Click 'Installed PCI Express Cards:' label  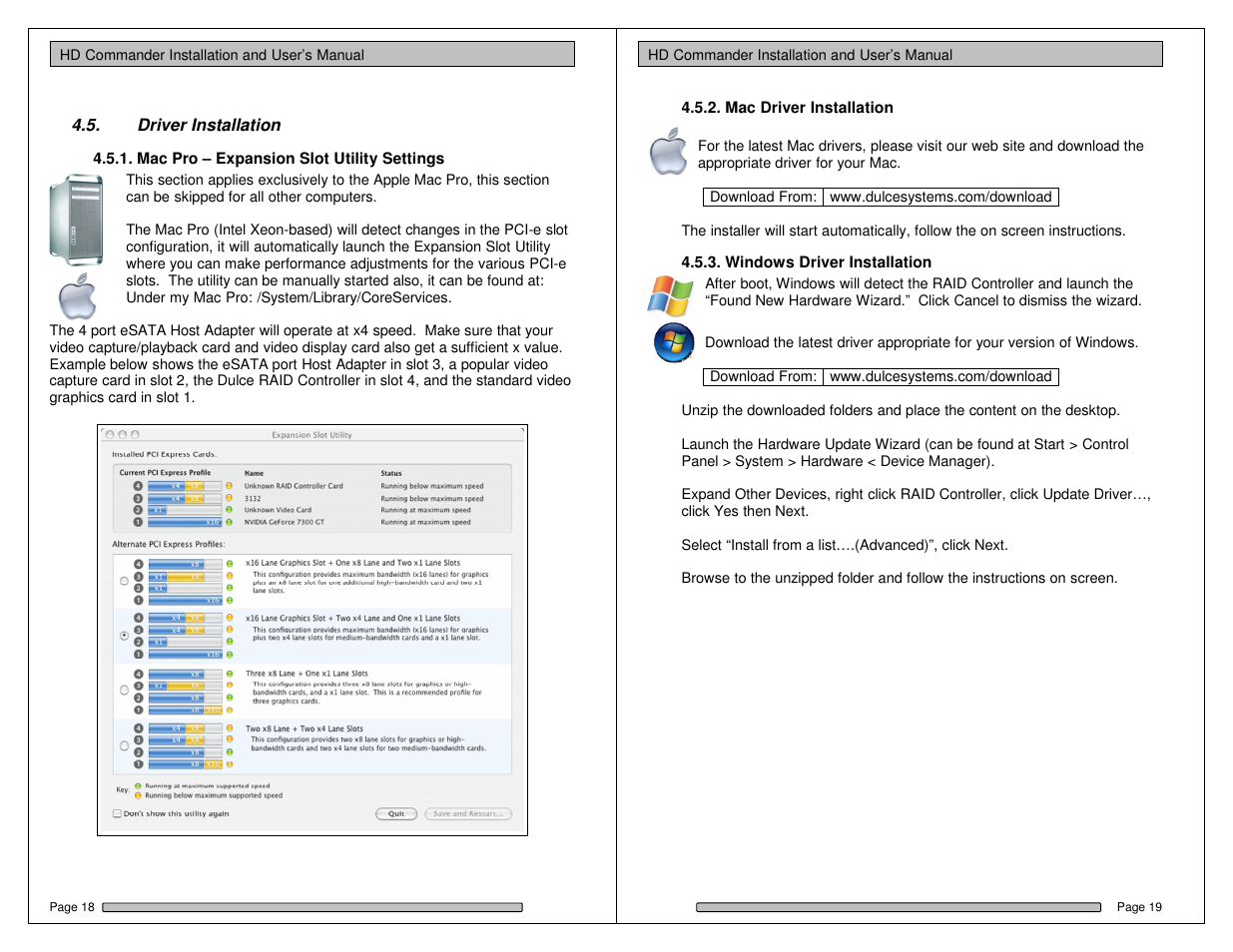164,454
